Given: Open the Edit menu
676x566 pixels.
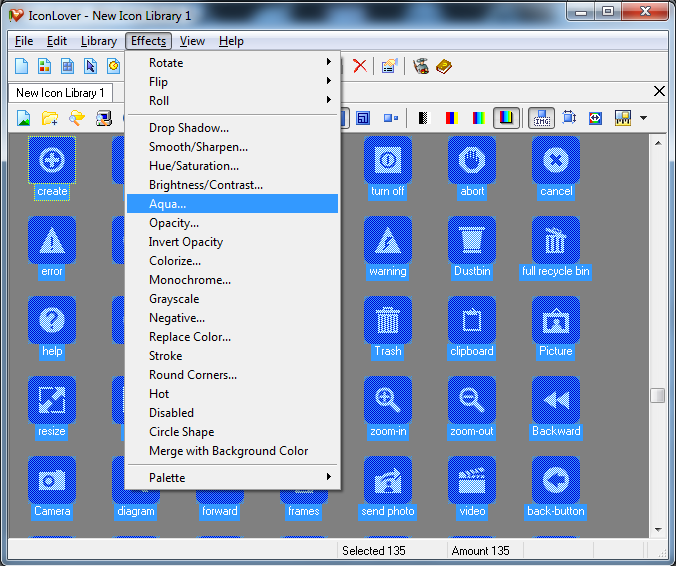Looking at the screenshot, I should point(56,41).
